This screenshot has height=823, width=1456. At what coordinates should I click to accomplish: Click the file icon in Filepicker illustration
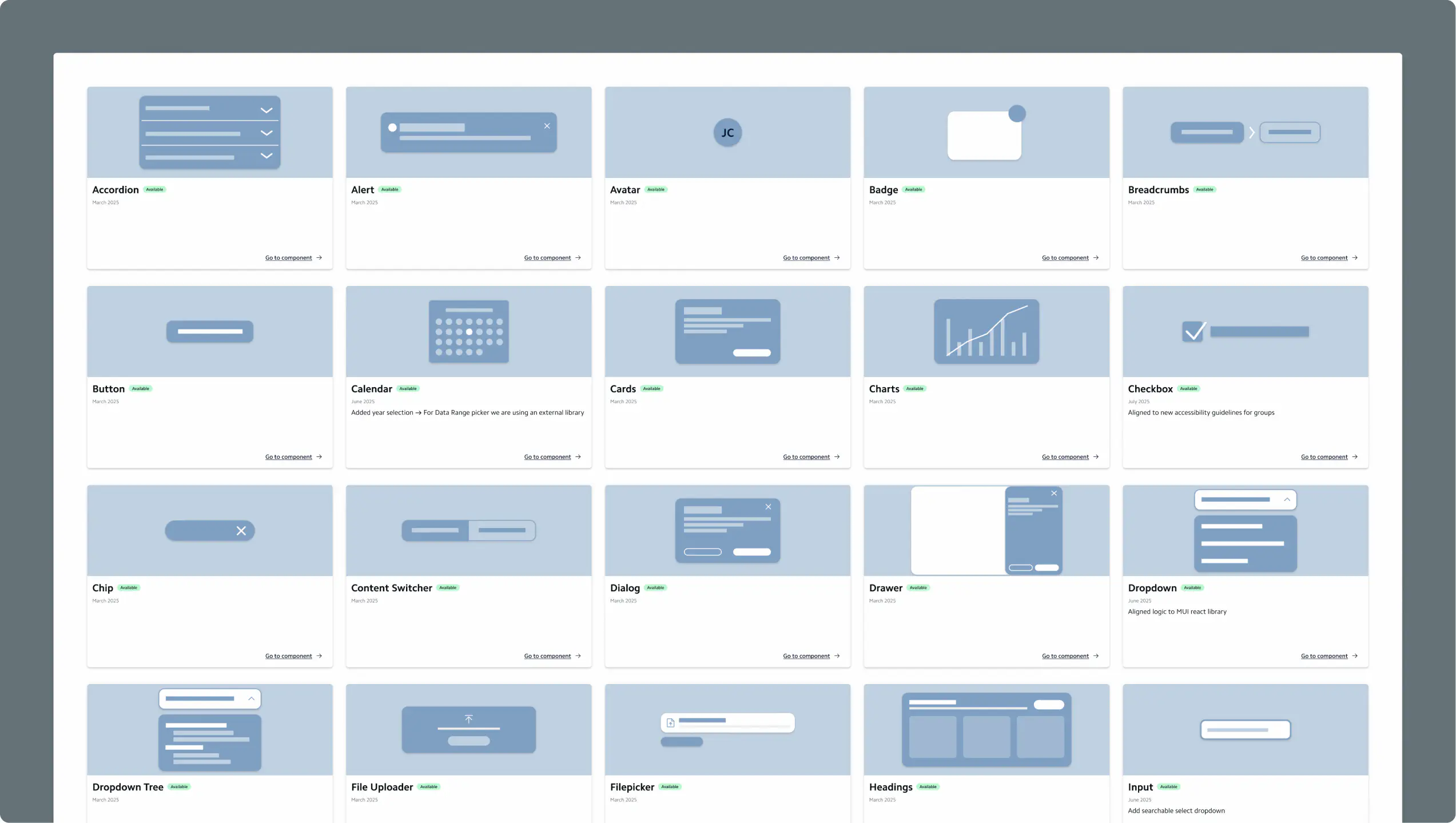coord(671,723)
